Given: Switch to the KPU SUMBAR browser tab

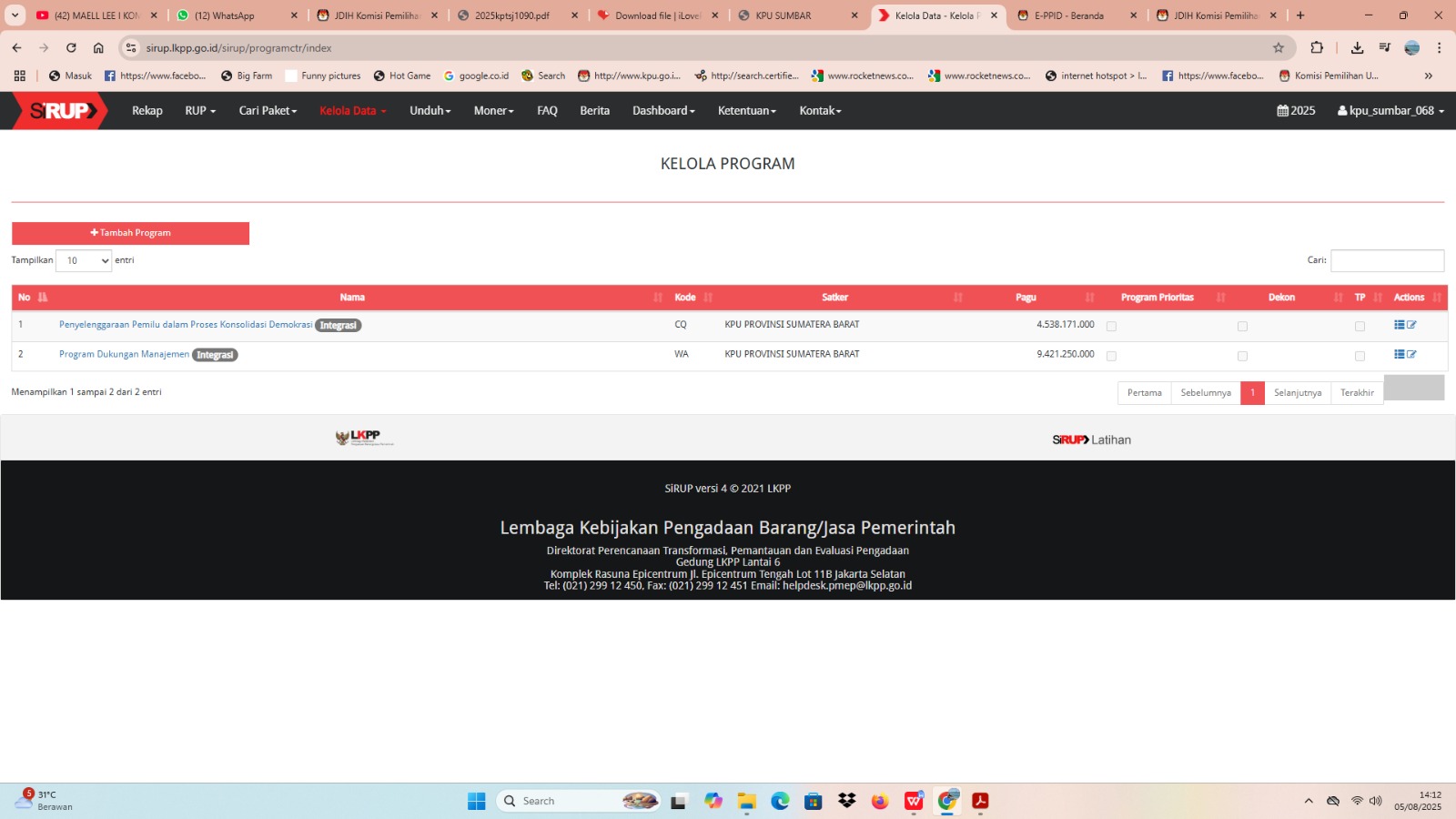Looking at the screenshot, I should click(792, 15).
